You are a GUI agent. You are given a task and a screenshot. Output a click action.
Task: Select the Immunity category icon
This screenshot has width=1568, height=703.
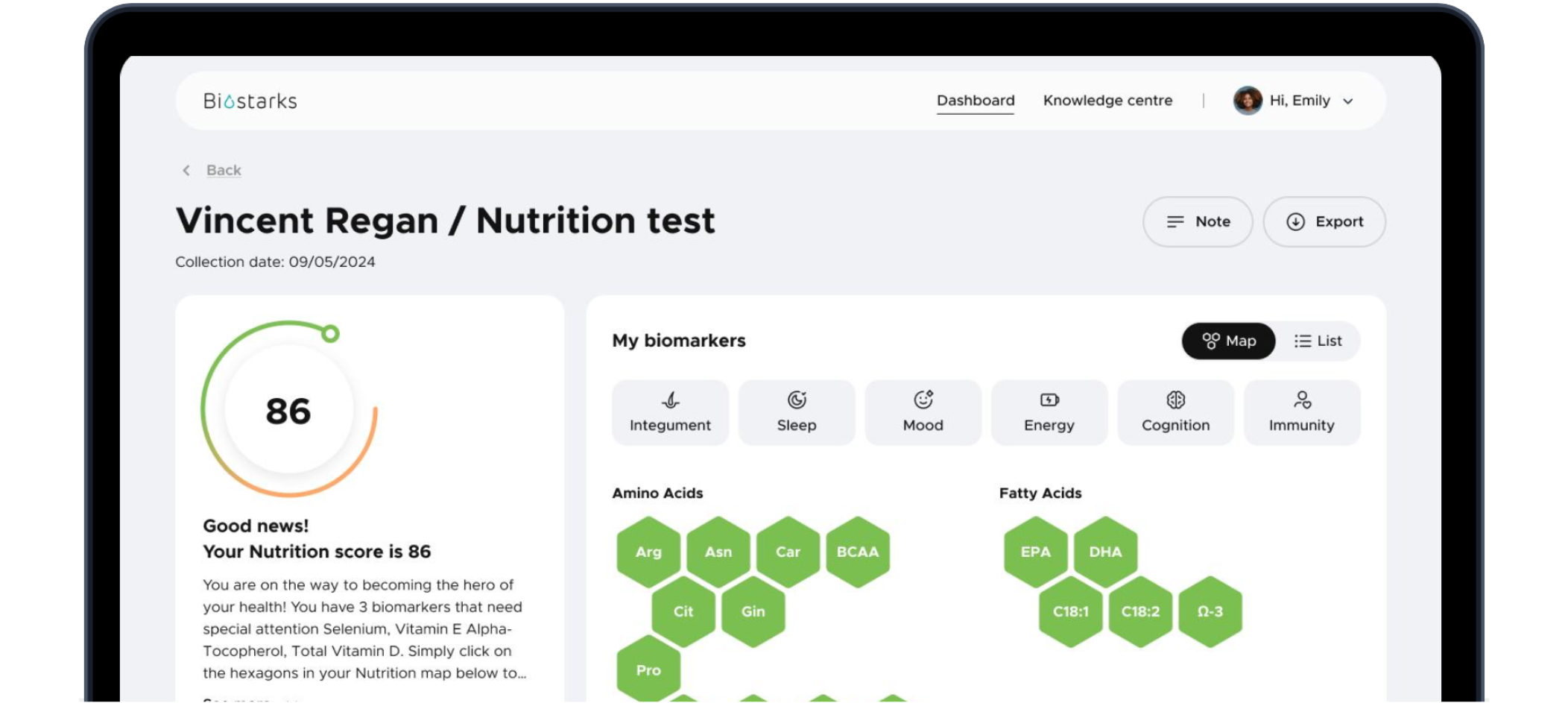point(1302,400)
